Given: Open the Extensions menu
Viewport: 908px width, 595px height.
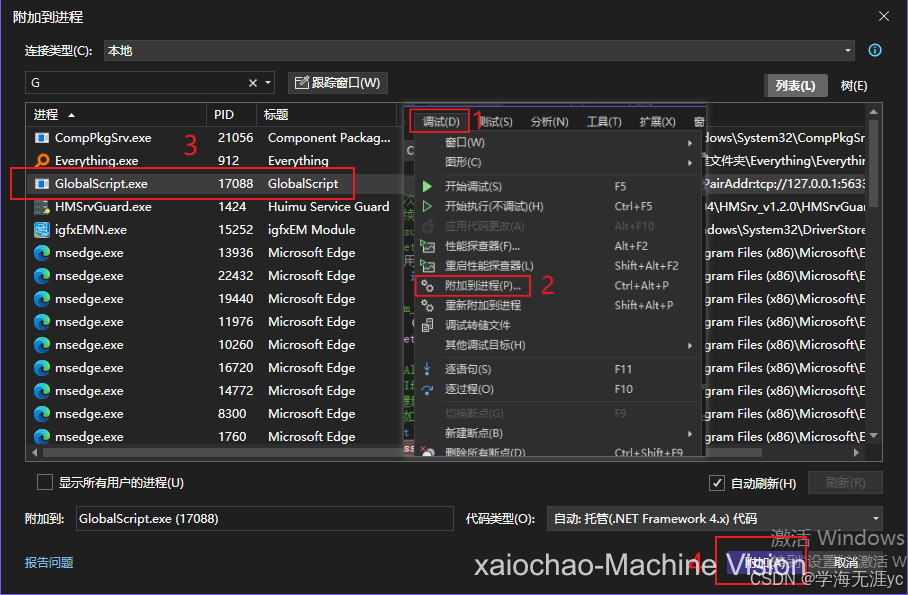Looking at the screenshot, I should pyautogui.click(x=657, y=122).
